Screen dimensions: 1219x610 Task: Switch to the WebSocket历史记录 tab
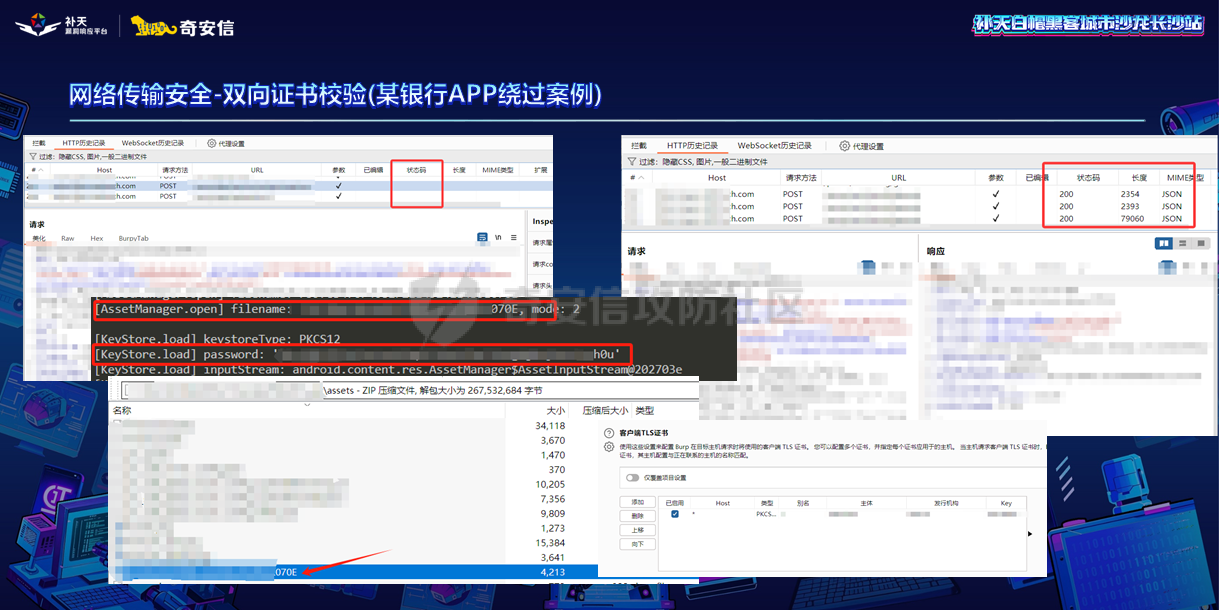[x=153, y=144]
